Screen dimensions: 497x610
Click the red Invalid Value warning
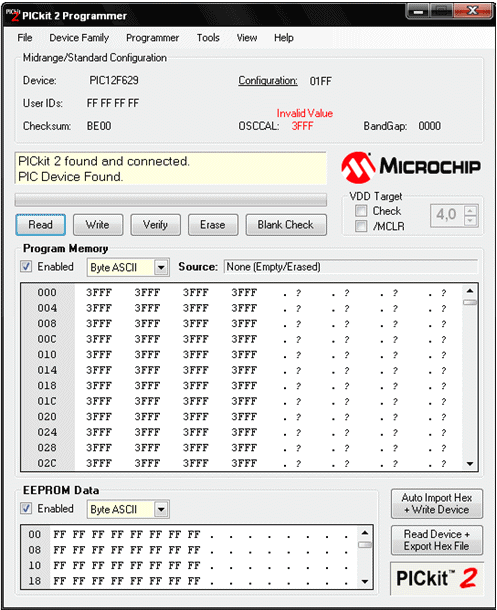coord(305,113)
